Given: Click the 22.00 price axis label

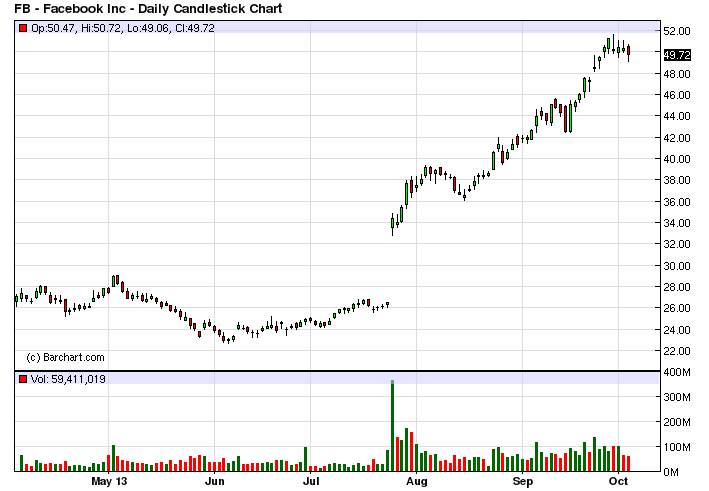Looking at the screenshot, I should point(677,351).
